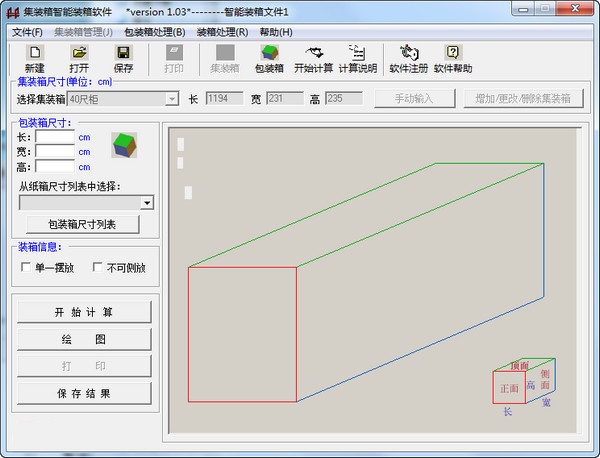Image resolution: width=600 pixels, height=458 pixels.
Task: Save using the 保存 floppy disk icon
Action: (x=123, y=59)
